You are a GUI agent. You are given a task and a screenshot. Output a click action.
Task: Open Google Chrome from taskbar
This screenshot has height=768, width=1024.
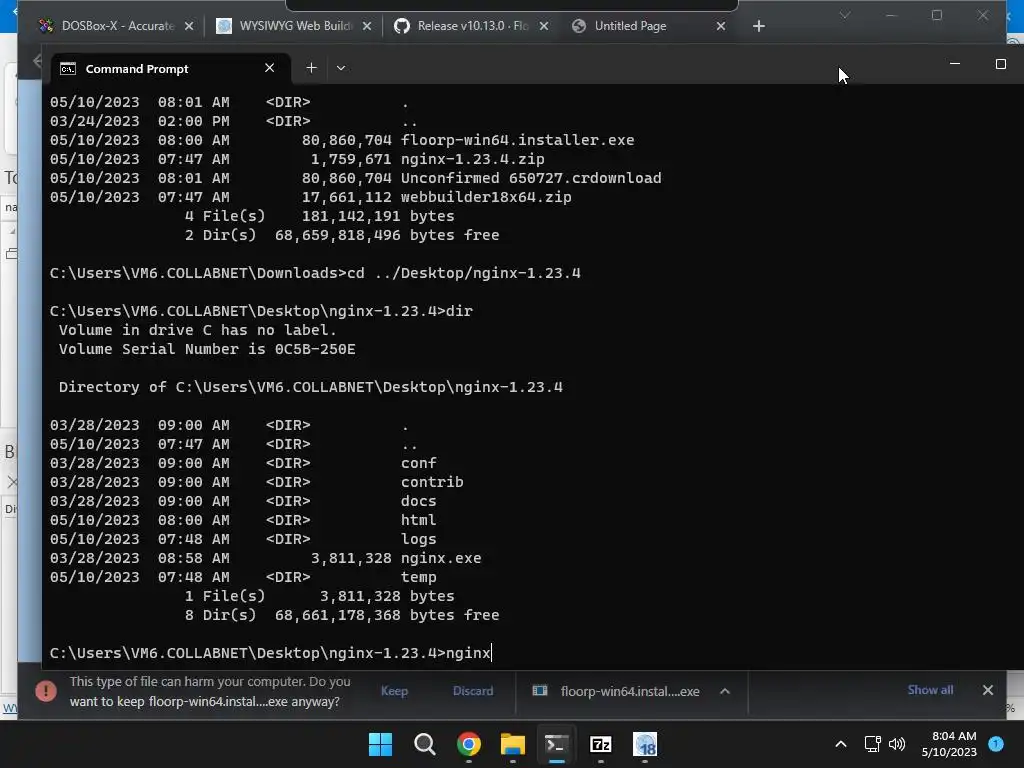tap(469, 744)
